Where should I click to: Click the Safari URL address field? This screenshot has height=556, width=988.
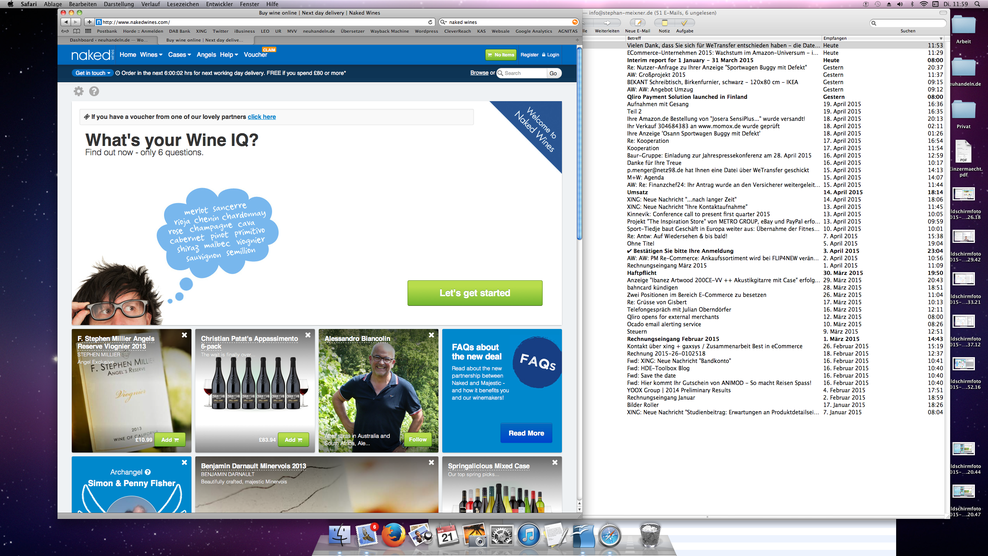tap(263, 22)
